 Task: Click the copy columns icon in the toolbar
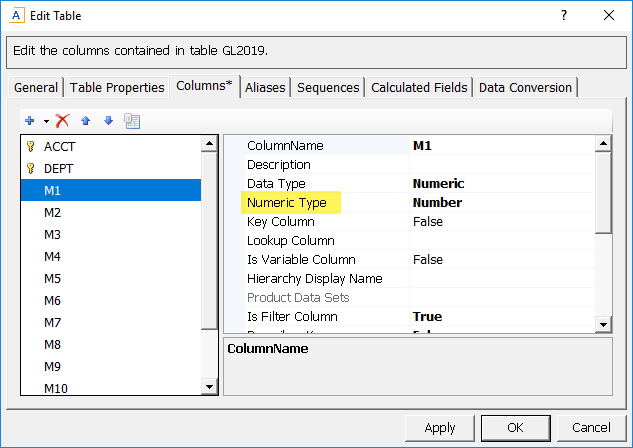coord(131,121)
